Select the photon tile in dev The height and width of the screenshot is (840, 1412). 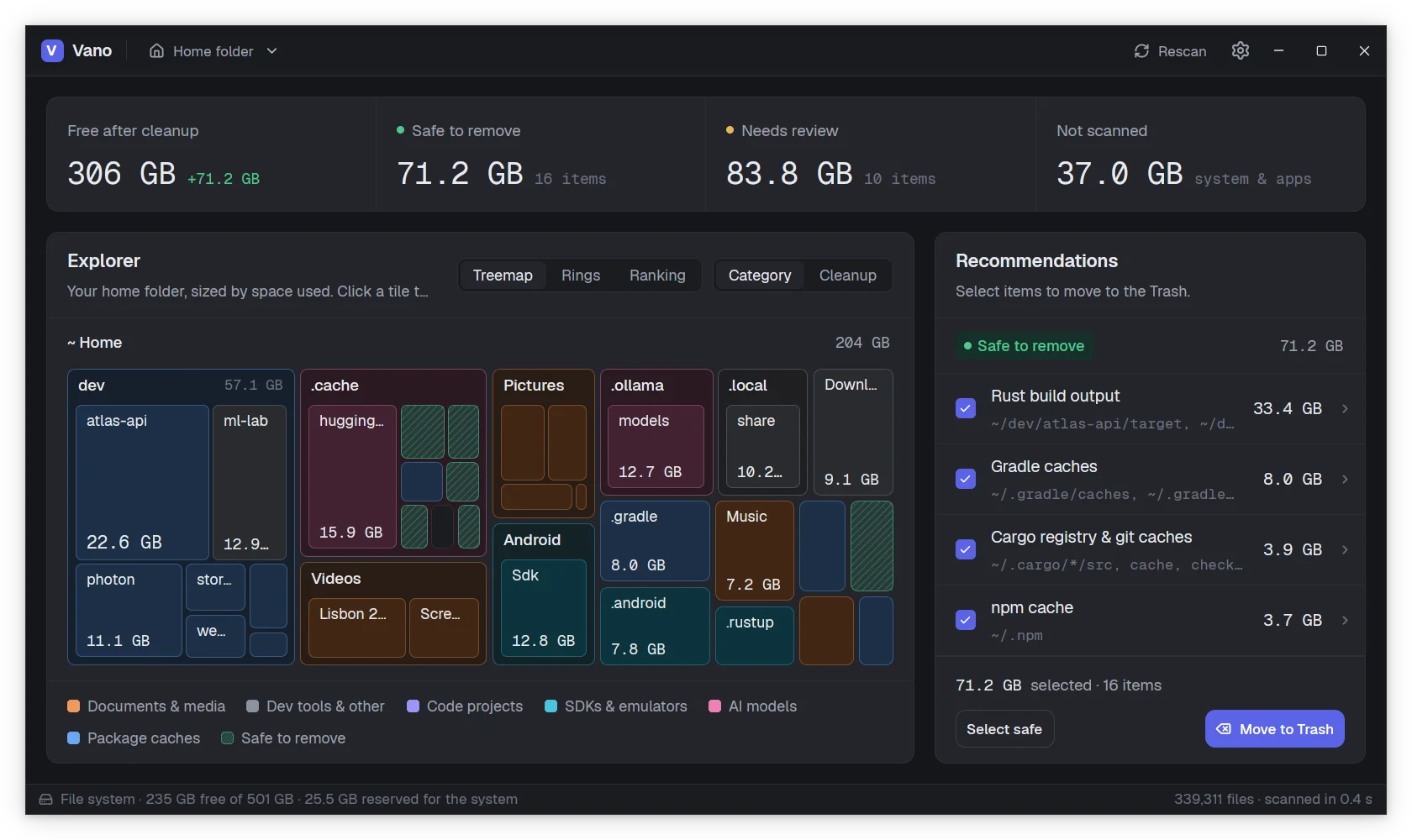(129, 610)
